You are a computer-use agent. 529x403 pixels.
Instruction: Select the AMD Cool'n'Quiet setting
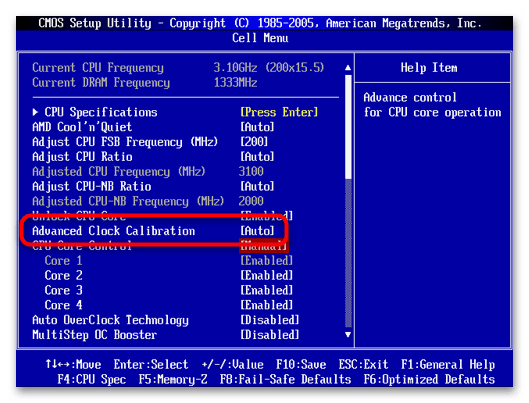82,127
